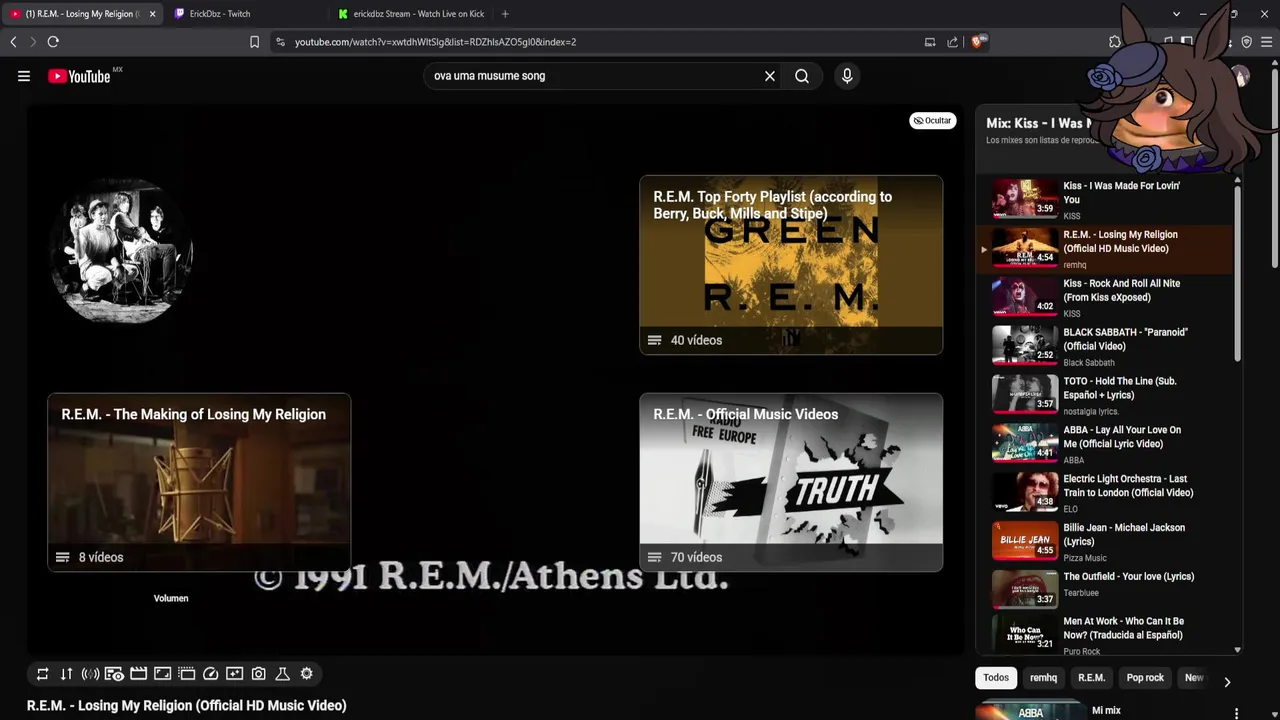Open R.E.M. Official Music Videos card

coord(791,482)
